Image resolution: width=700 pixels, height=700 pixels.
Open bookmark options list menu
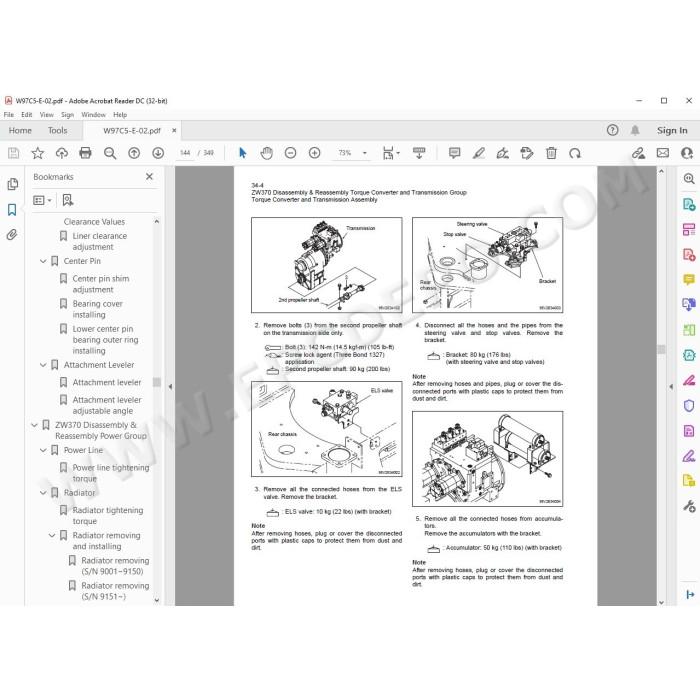[x=42, y=200]
